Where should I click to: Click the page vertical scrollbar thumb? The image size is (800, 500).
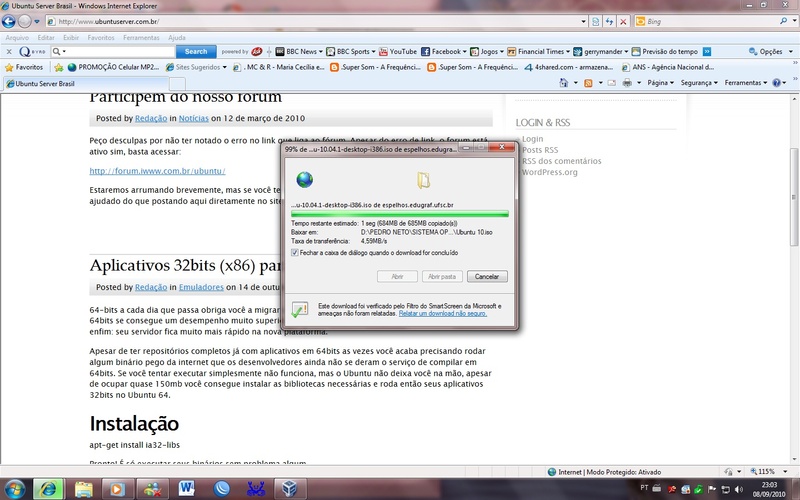pos(794,197)
